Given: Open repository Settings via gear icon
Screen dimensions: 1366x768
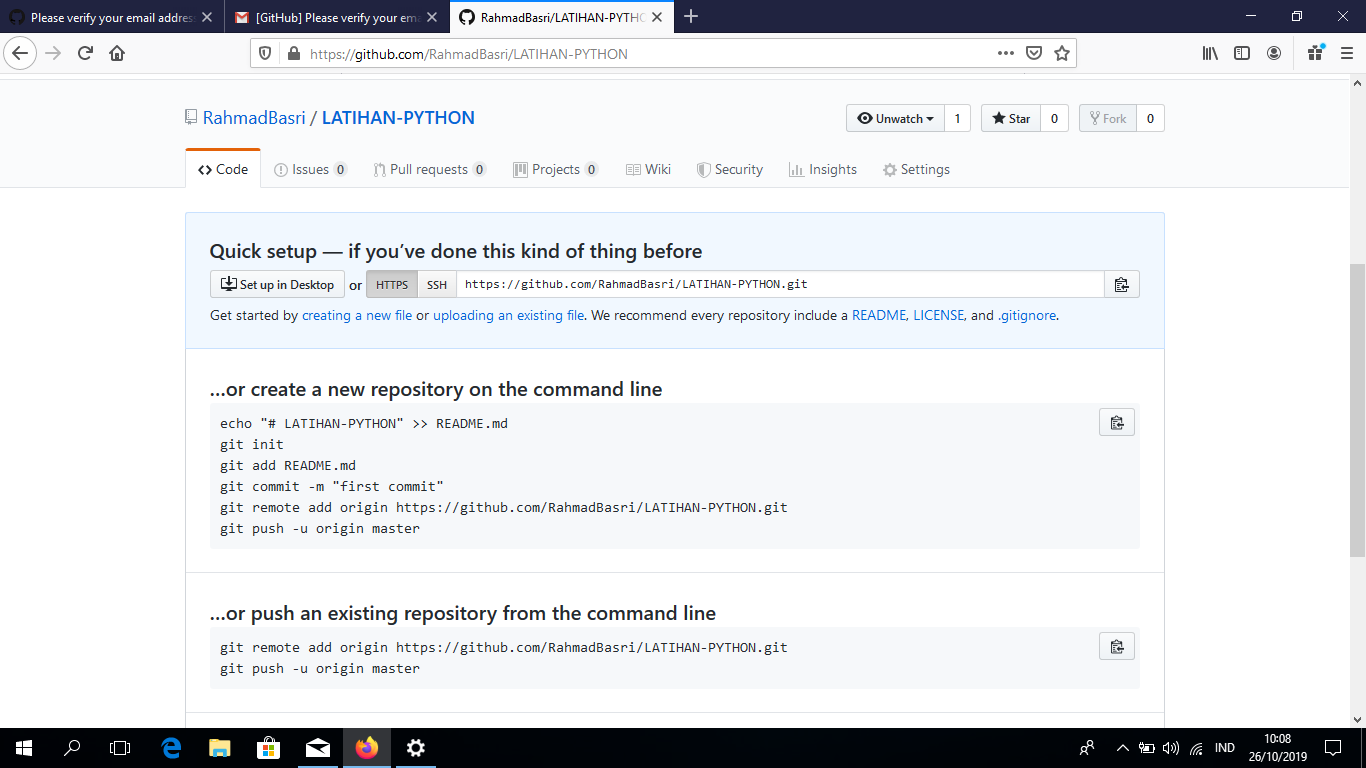Looking at the screenshot, I should [888, 169].
